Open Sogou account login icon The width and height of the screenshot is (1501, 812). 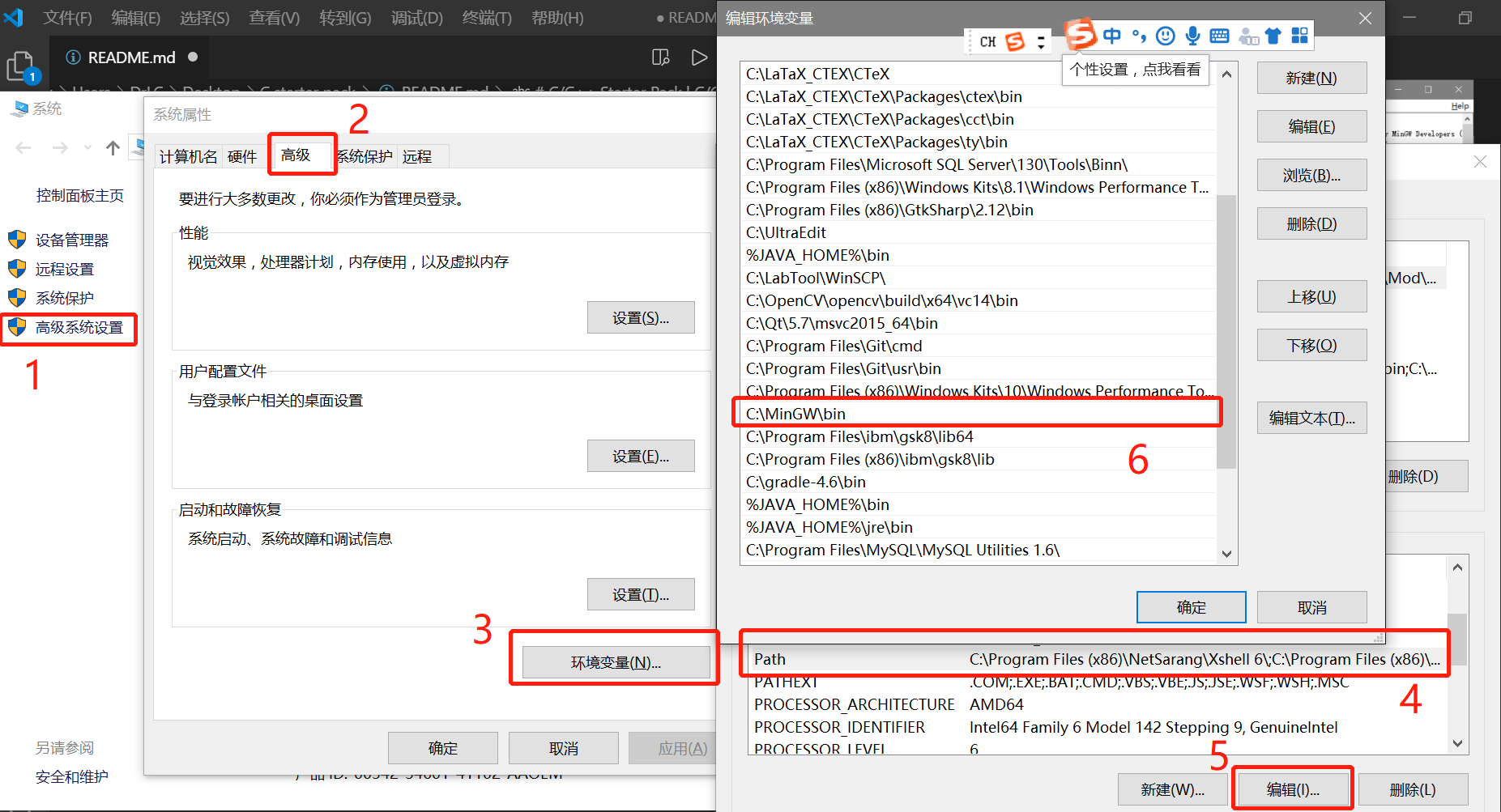click(1248, 36)
